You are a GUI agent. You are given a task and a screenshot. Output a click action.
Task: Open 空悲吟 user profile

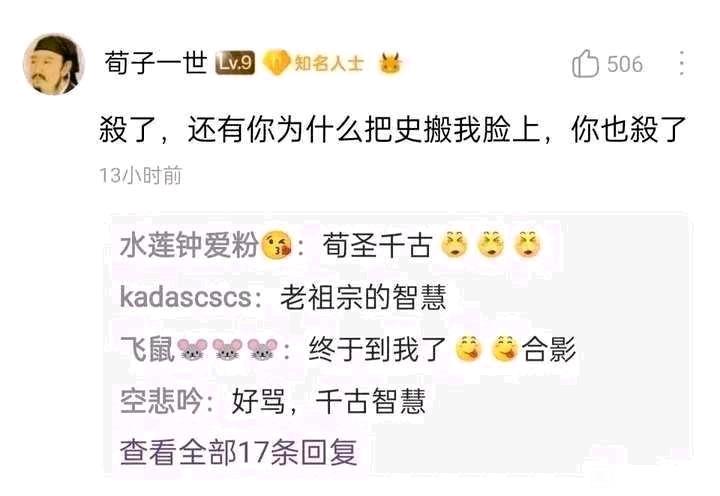(161, 401)
